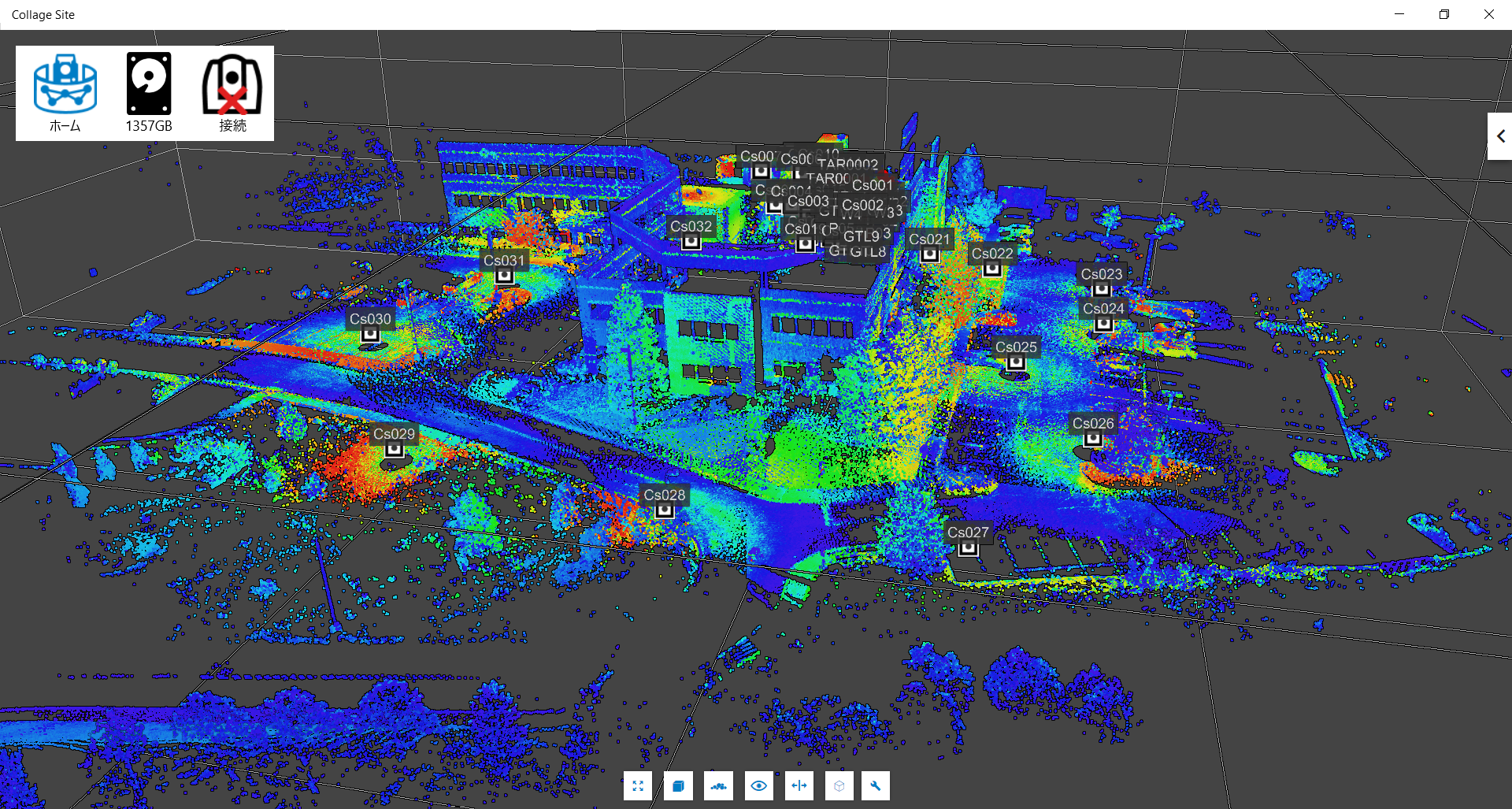
Task: Click the fit-to-view expand arrows icon
Action: point(638,785)
